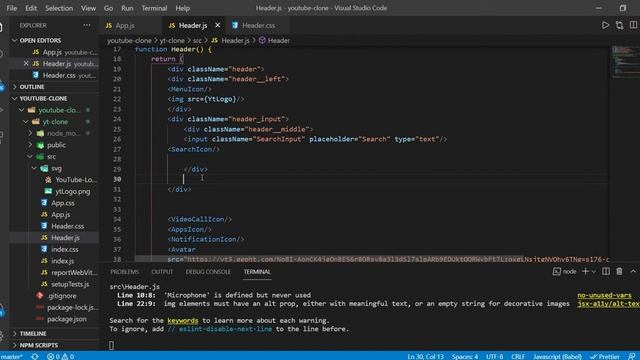
Task: Close the Header.js editor tab
Action: 218,25
